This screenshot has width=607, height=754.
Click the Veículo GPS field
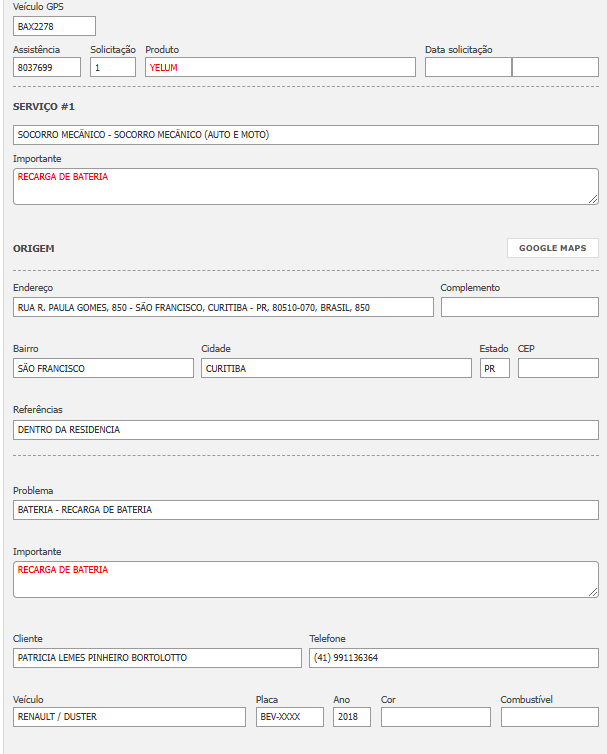click(54, 26)
